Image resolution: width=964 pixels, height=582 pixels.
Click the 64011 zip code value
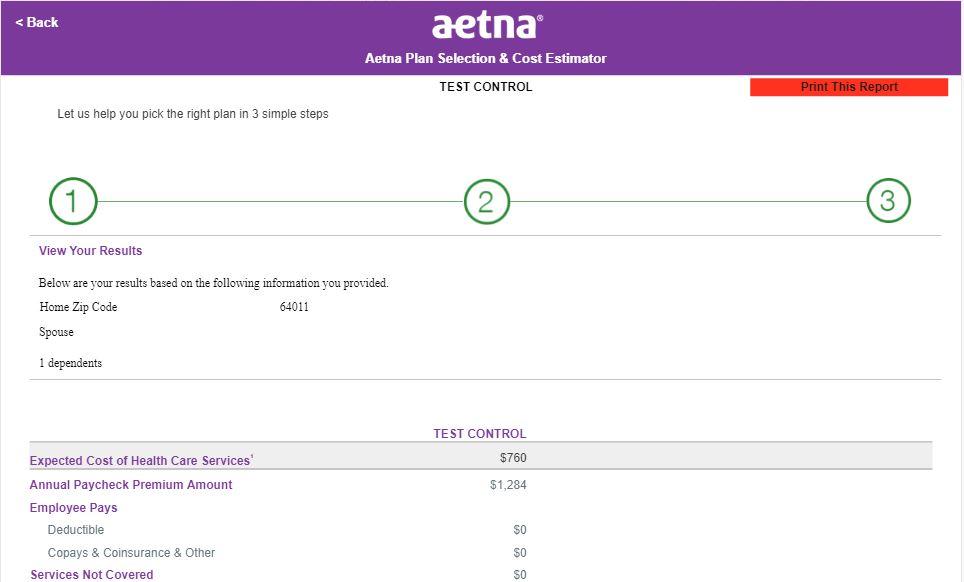(294, 307)
